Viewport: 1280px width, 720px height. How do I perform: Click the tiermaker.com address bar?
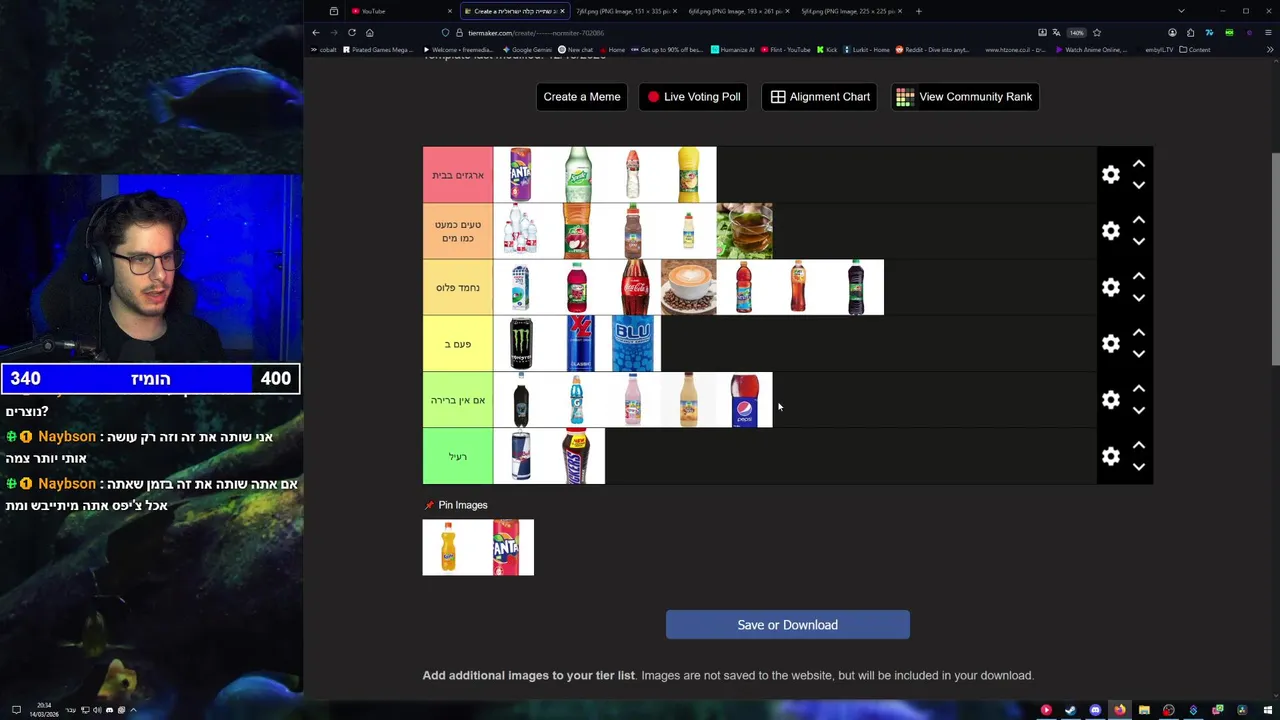tap(740, 32)
